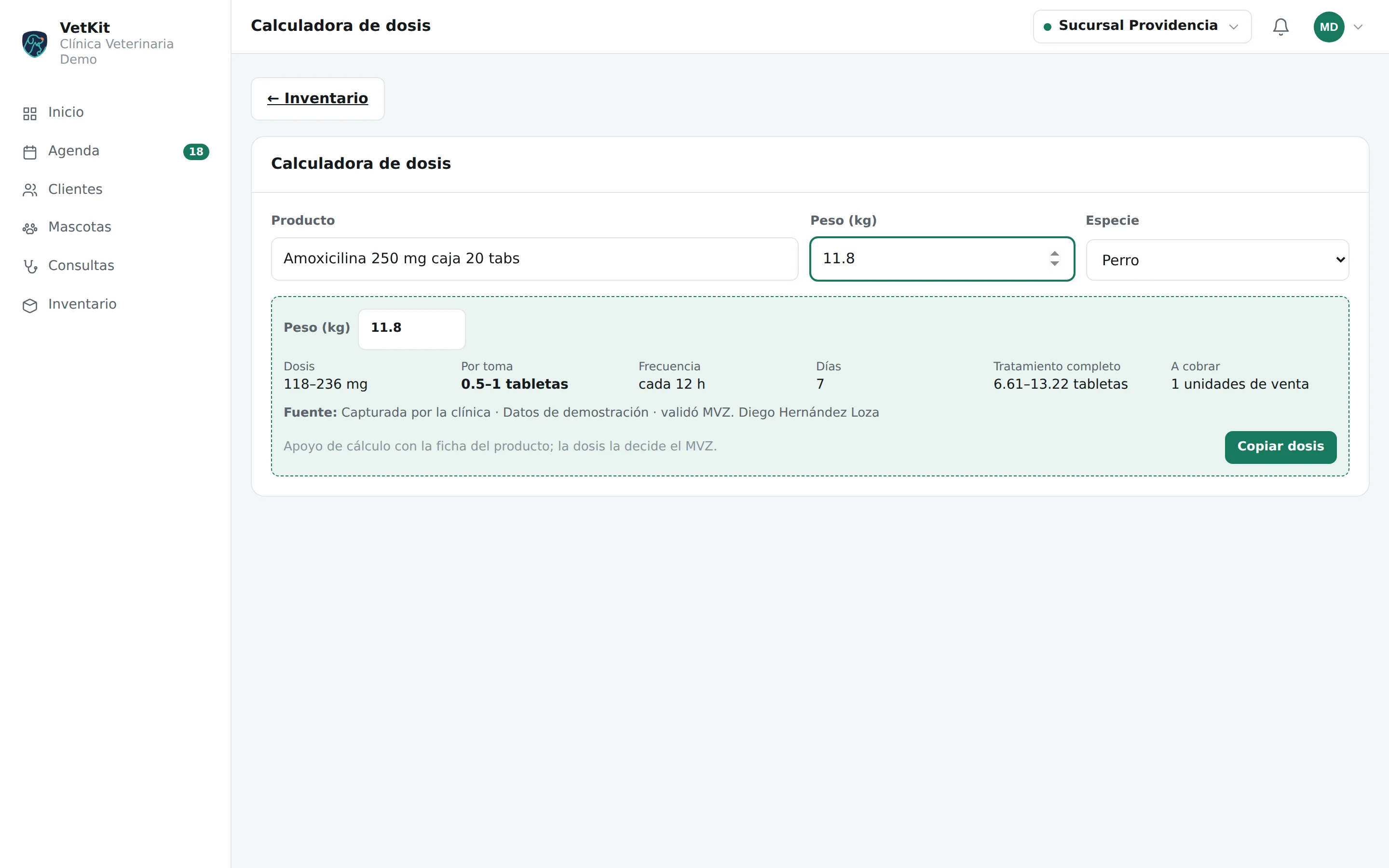
Task: Select Inventario in the sidebar menu
Action: [115, 304]
